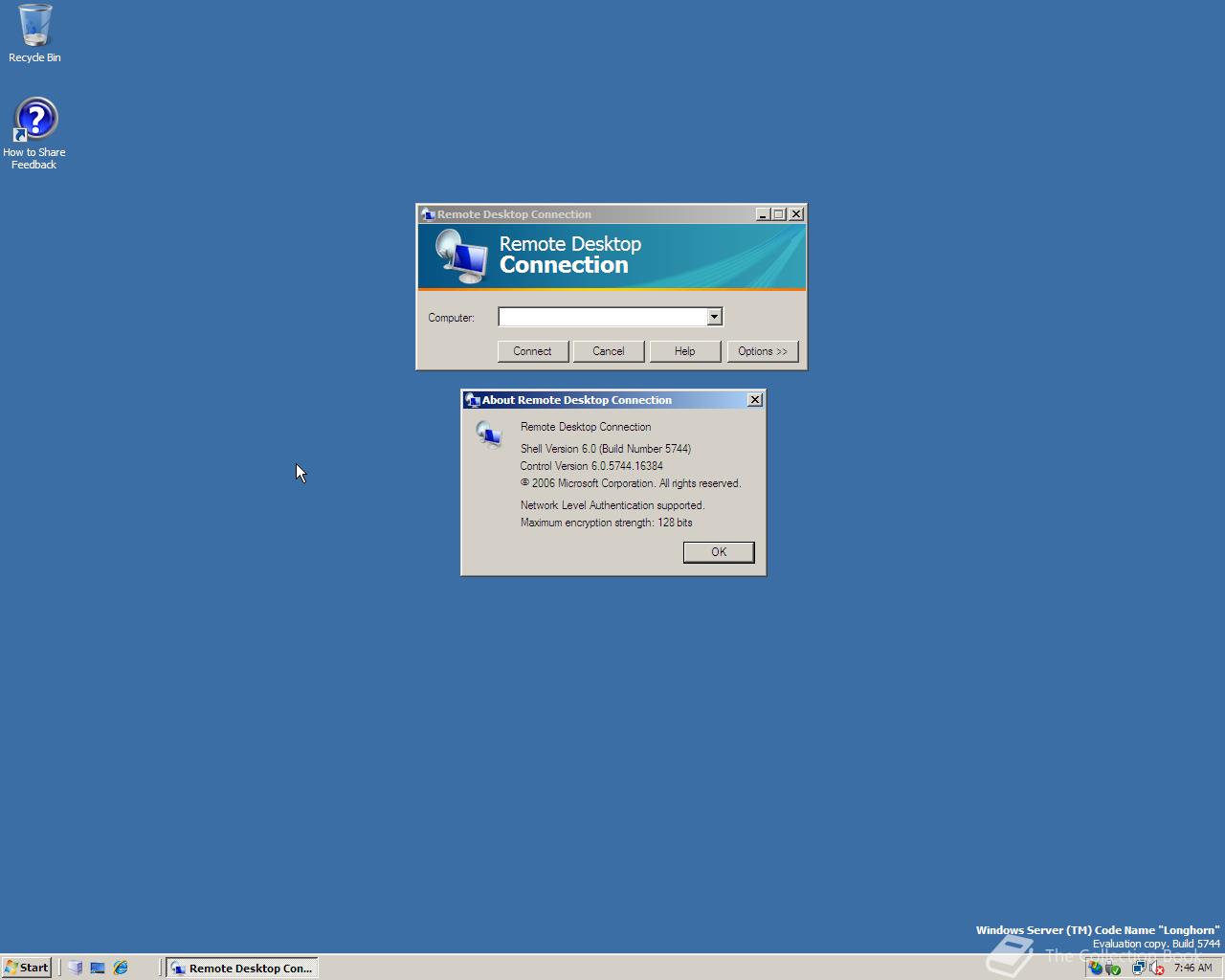1225x980 pixels.
Task: Close the Remote Desktop Connection window
Action: point(795,214)
